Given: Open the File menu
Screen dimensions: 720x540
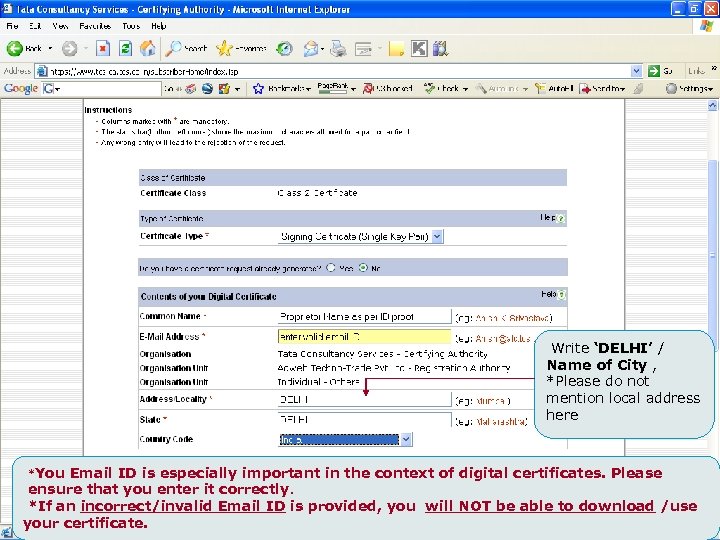Looking at the screenshot, I should click(x=12, y=26).
